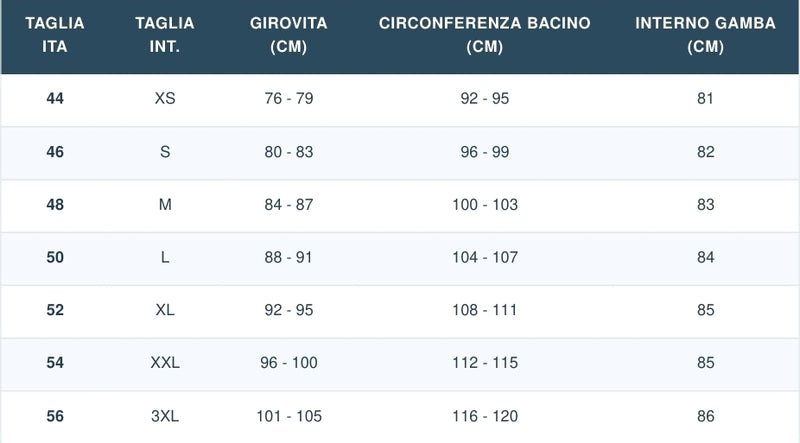Click waist value 96 - 100
Screen dimensions: 800x443
click(x=289, y=362)
